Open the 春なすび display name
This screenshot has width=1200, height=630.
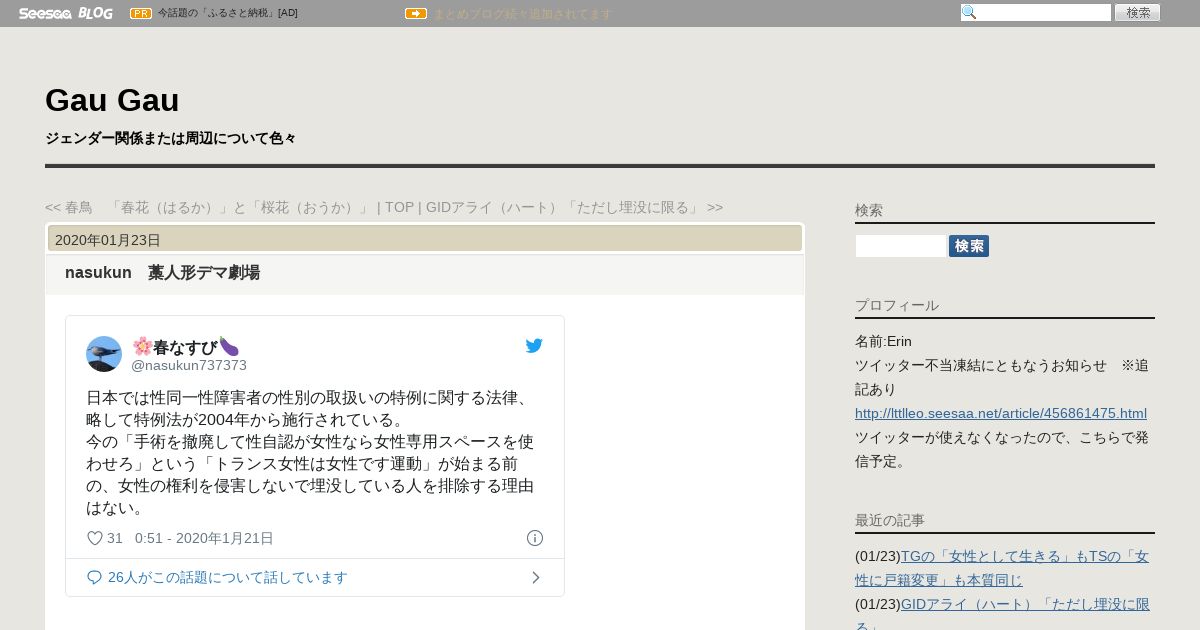point(186,347)
